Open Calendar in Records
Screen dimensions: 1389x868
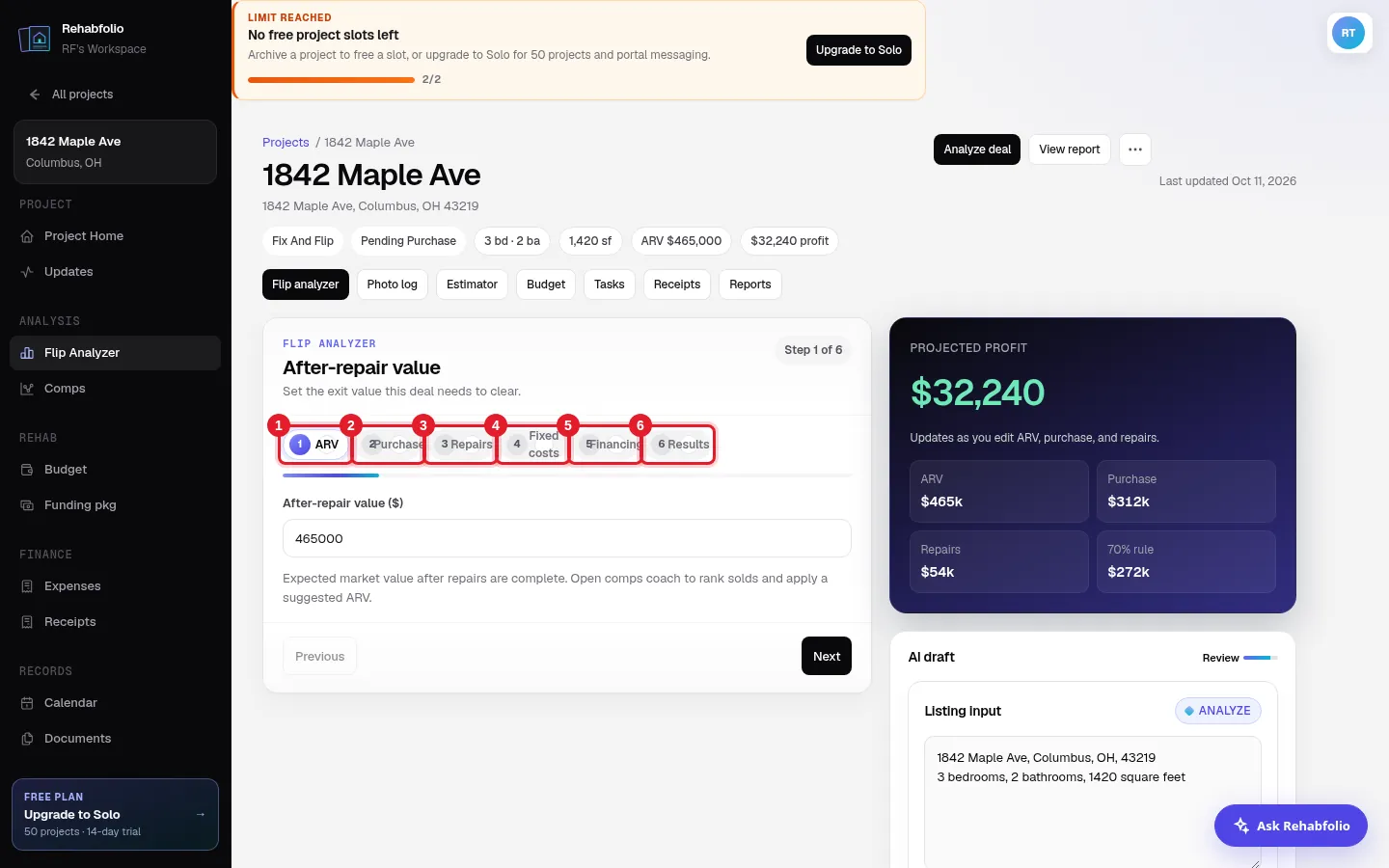coord(115,703)
